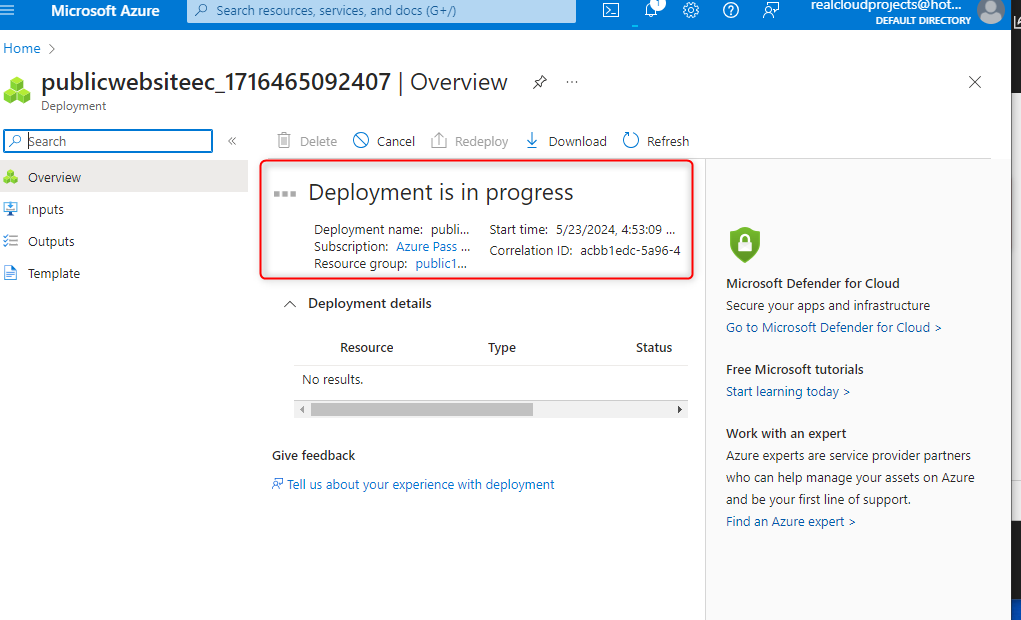The height and width of the screenshot is (620, 1021).
Task: Open the Cloud Shell icon
Action: point(612,10)
